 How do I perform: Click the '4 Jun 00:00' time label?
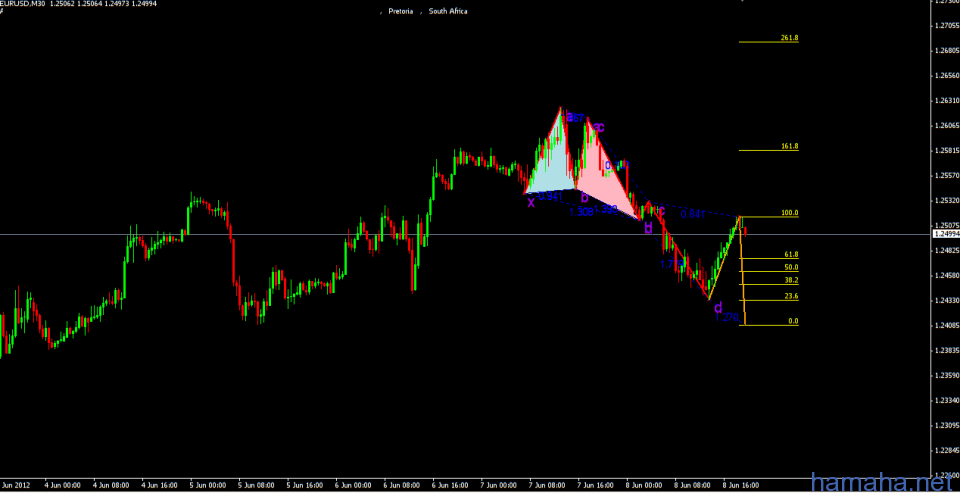63,486
